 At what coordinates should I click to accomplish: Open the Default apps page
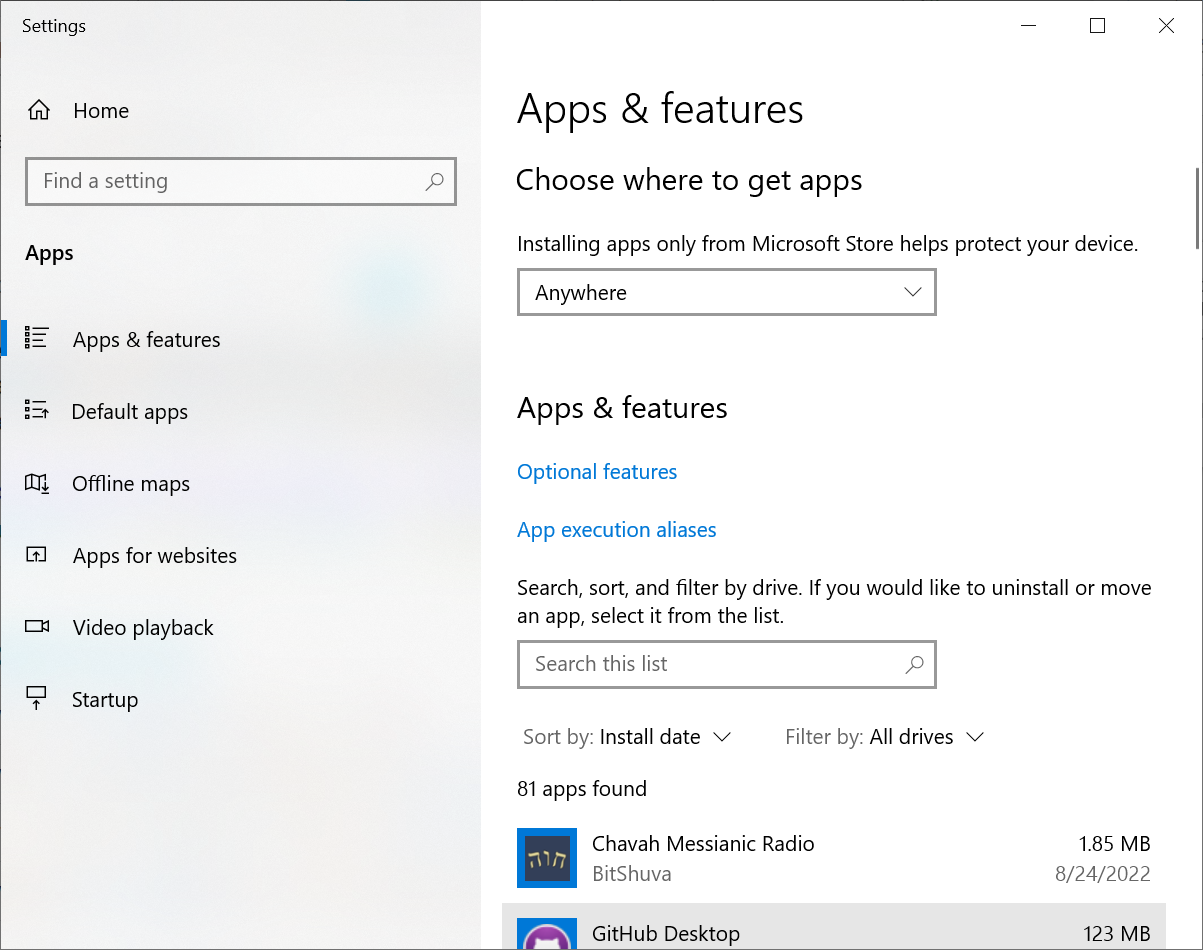tap(240, 412)
